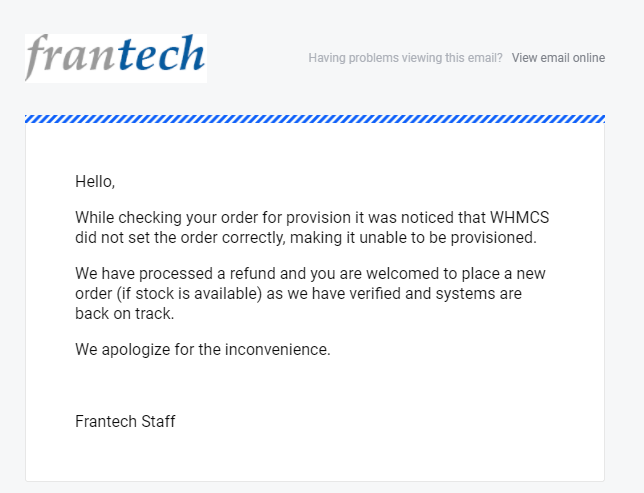The width and height of the screenshot is (644, 493).
Task: Click the phrase "verified and systems are"
Action: click(436, 294)
